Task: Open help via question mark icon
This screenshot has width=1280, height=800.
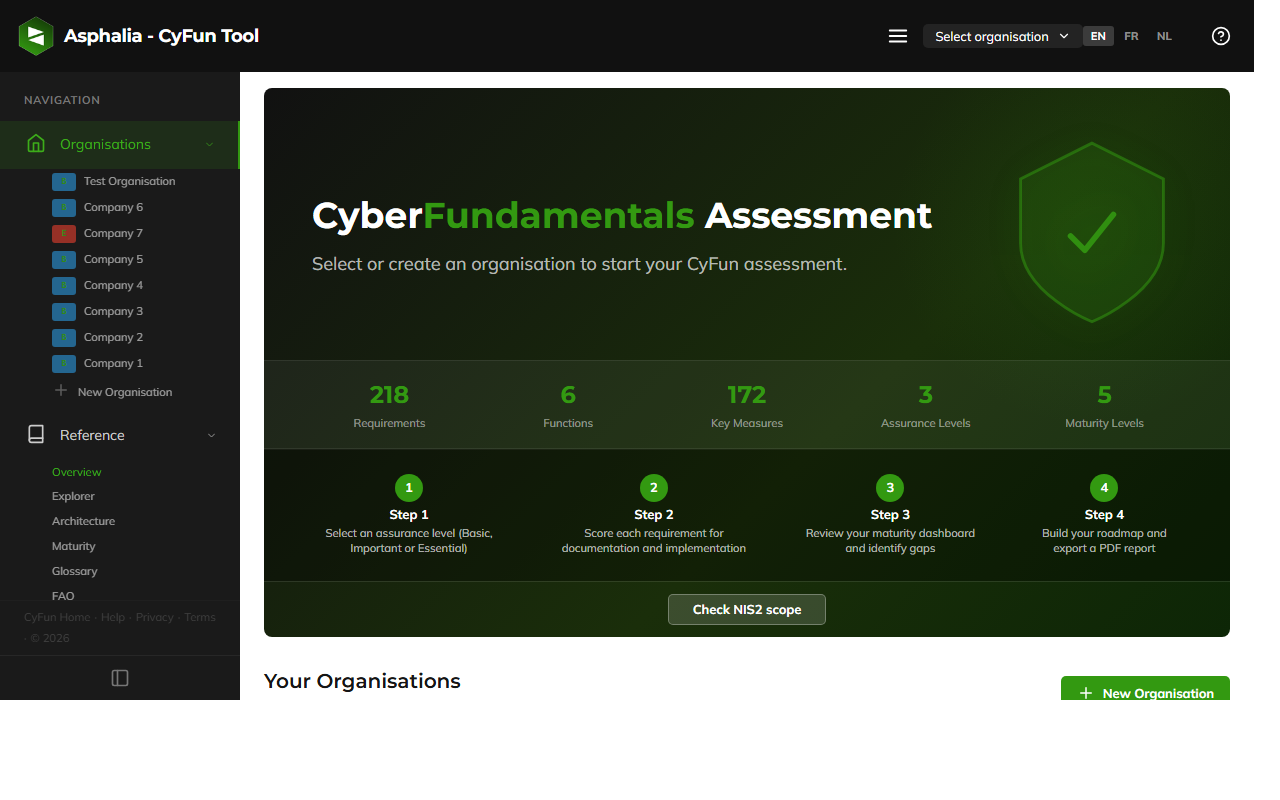Action: tap(1220, 36)
